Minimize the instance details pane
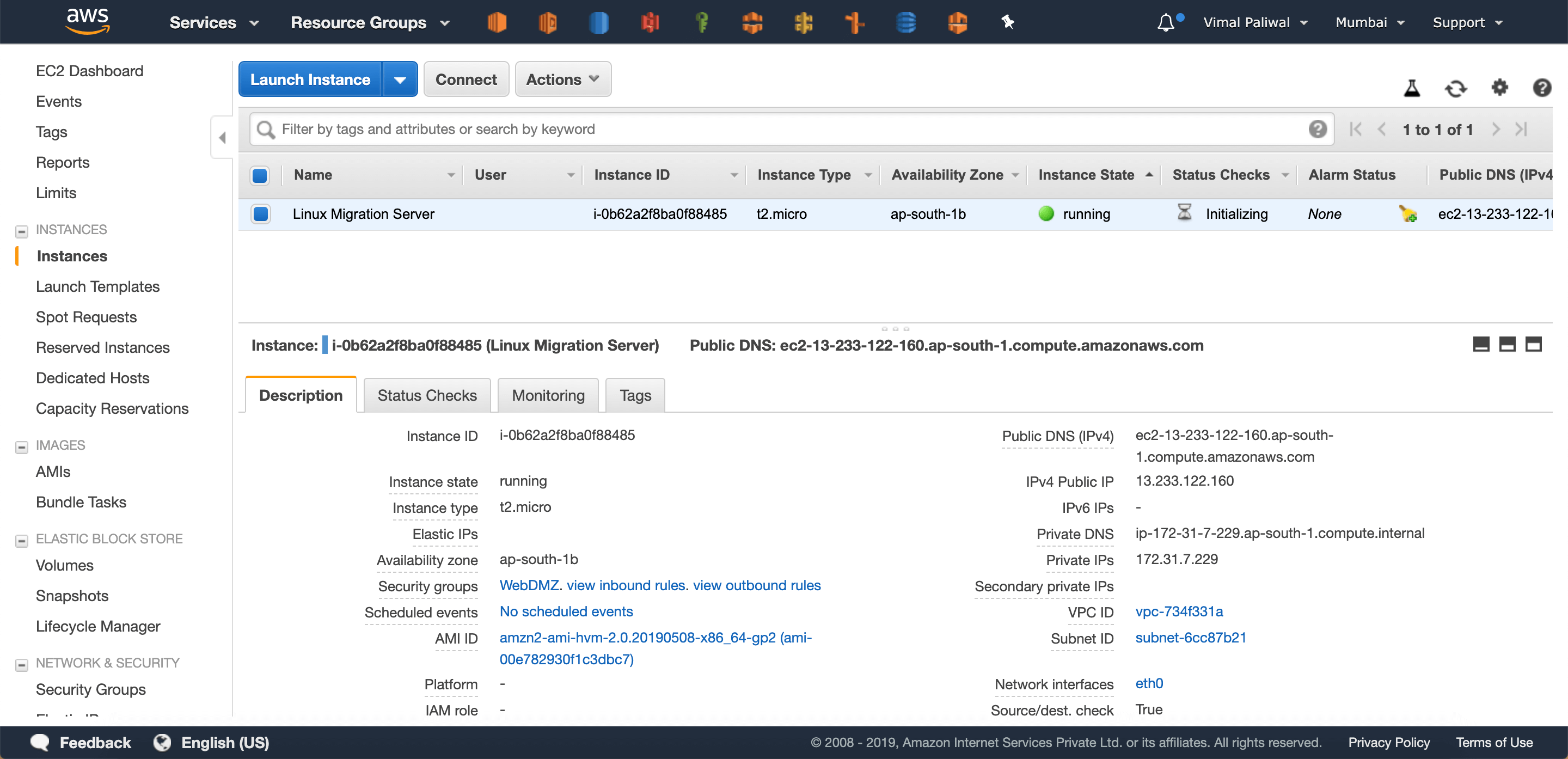 (1481, 345)
